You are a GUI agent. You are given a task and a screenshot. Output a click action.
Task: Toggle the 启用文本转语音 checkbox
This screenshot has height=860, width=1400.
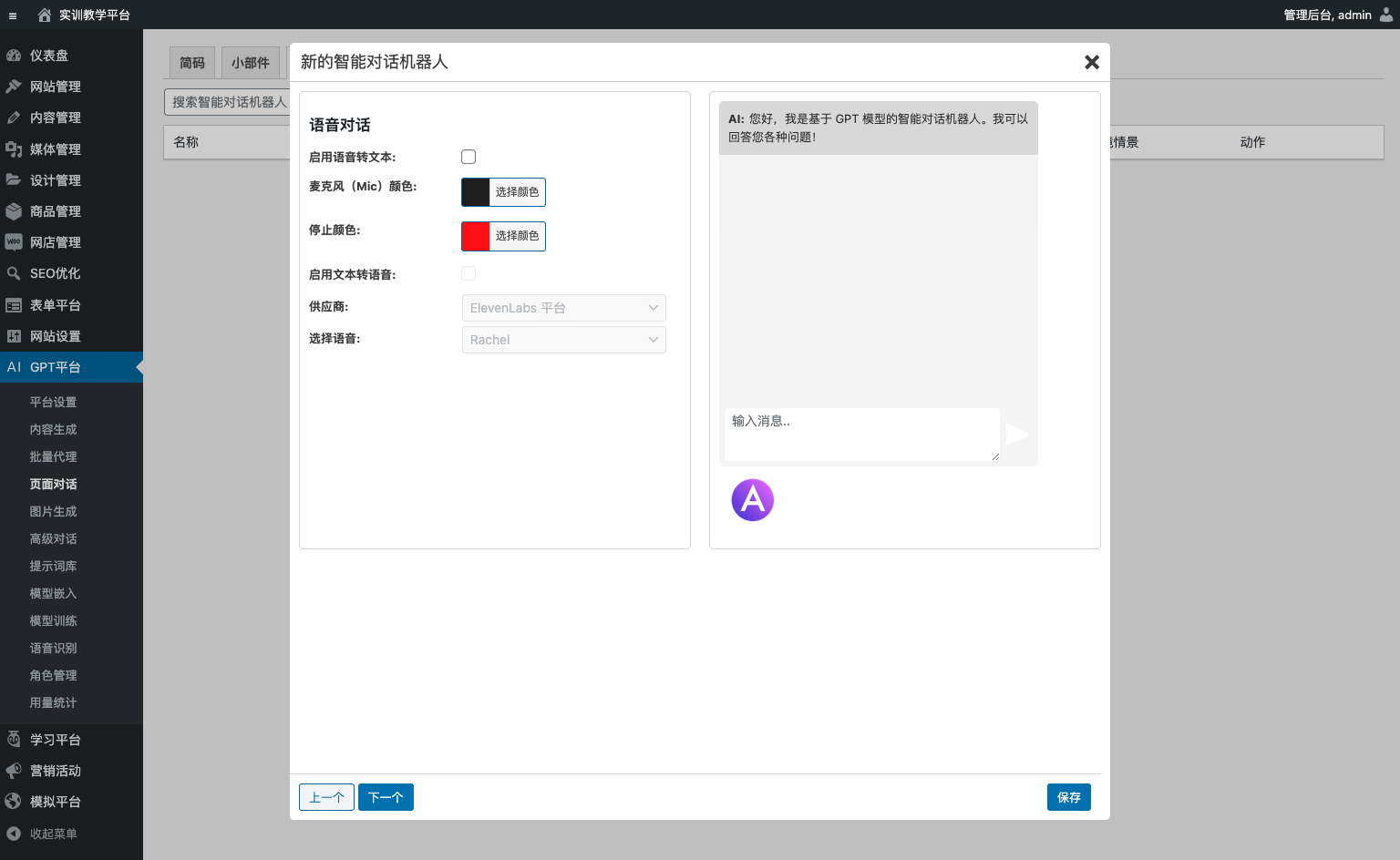coord(468,273)
